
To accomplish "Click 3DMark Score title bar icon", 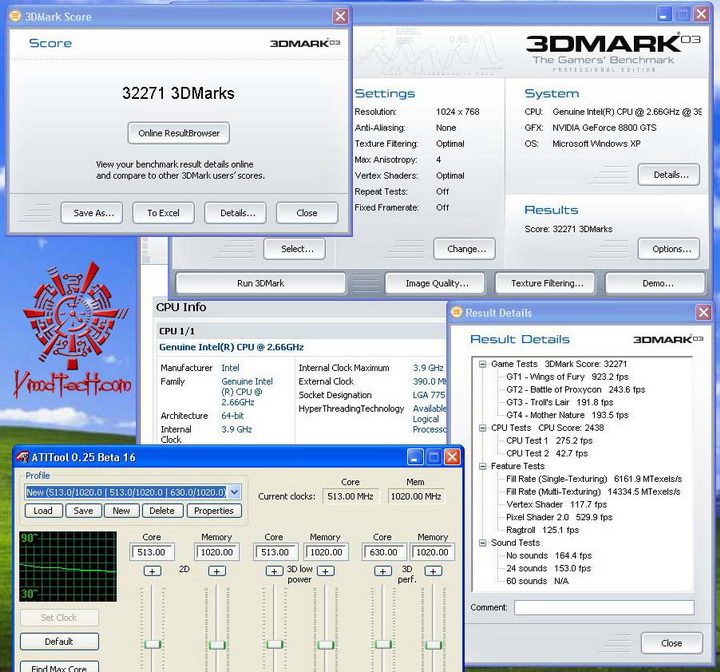I will (x=15, y=17).
